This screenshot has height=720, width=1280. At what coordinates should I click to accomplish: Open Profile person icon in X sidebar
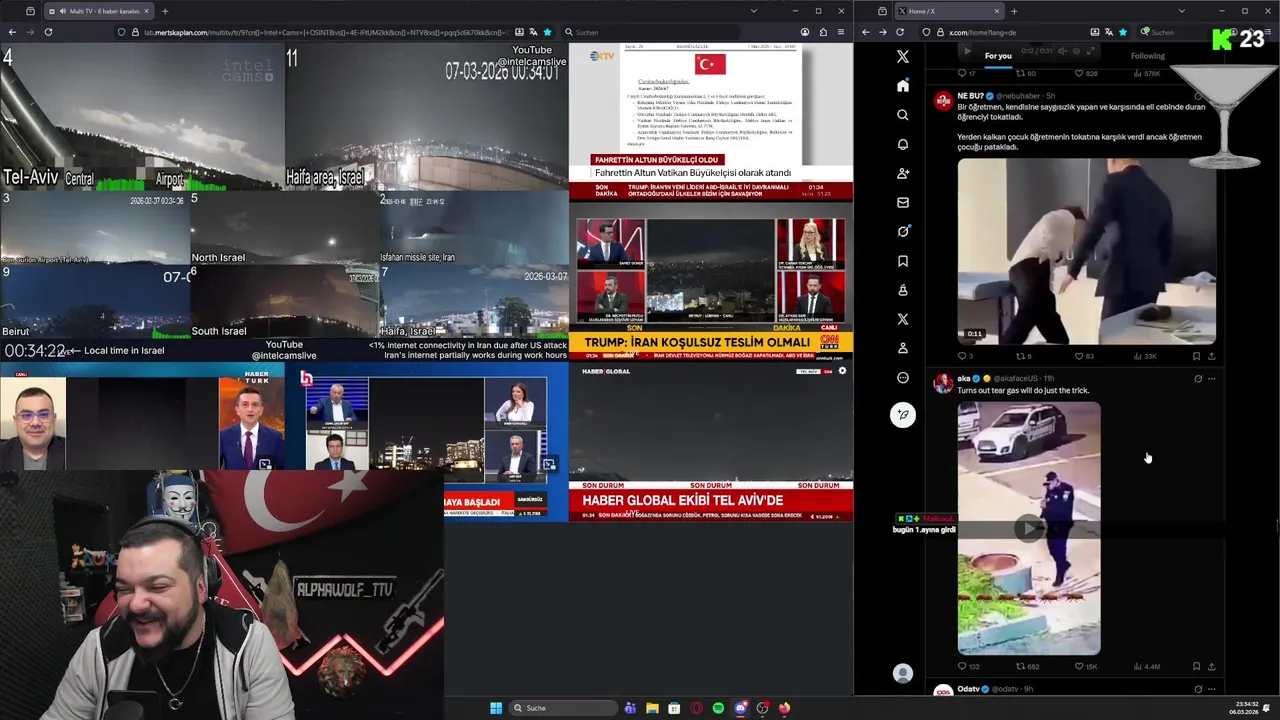[903, 348]
